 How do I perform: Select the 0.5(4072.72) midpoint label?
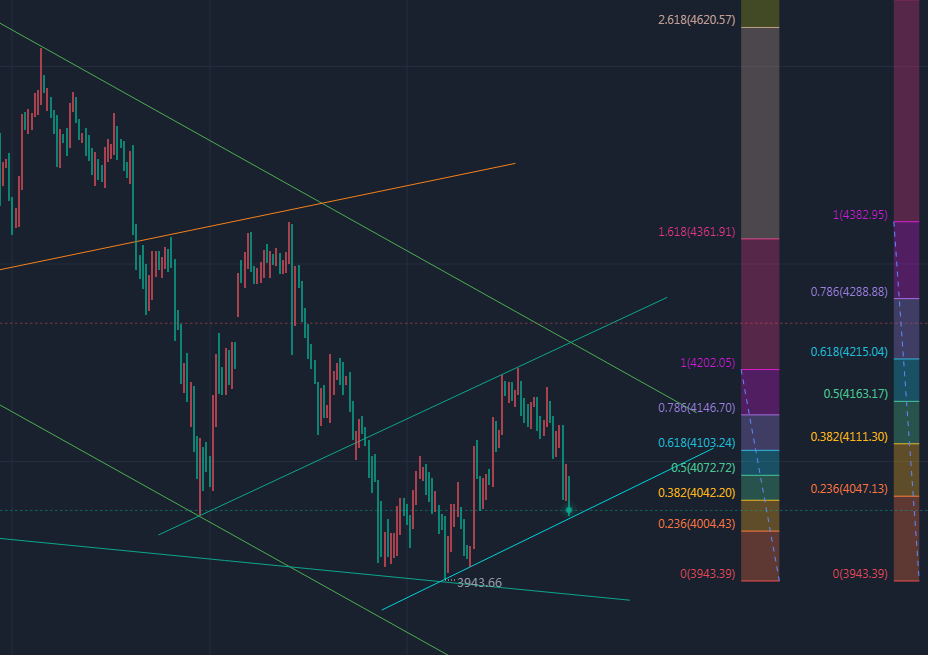pyautogui.click(x=703, y=468)
